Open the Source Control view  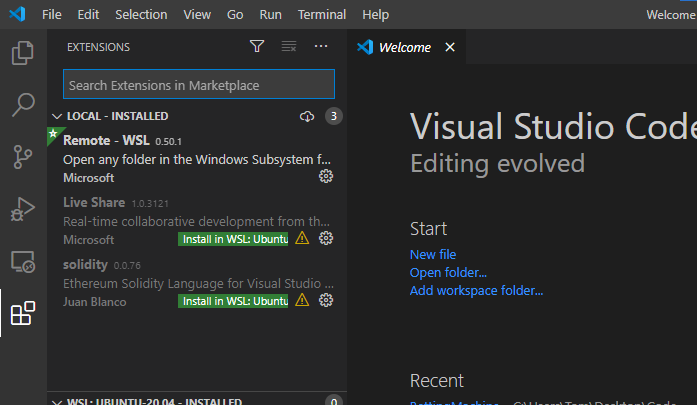[x=23, y=157]
